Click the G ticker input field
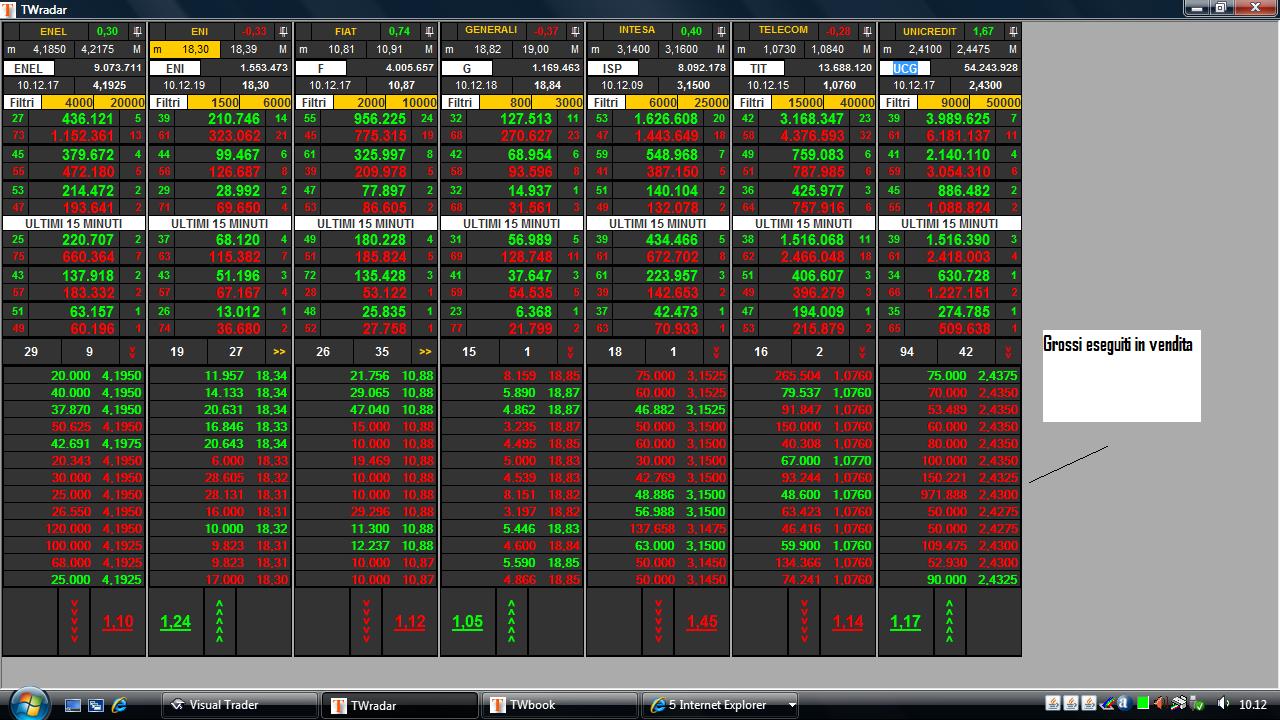Viewport: 1280px width, 720px height. [x=467, y=68]
